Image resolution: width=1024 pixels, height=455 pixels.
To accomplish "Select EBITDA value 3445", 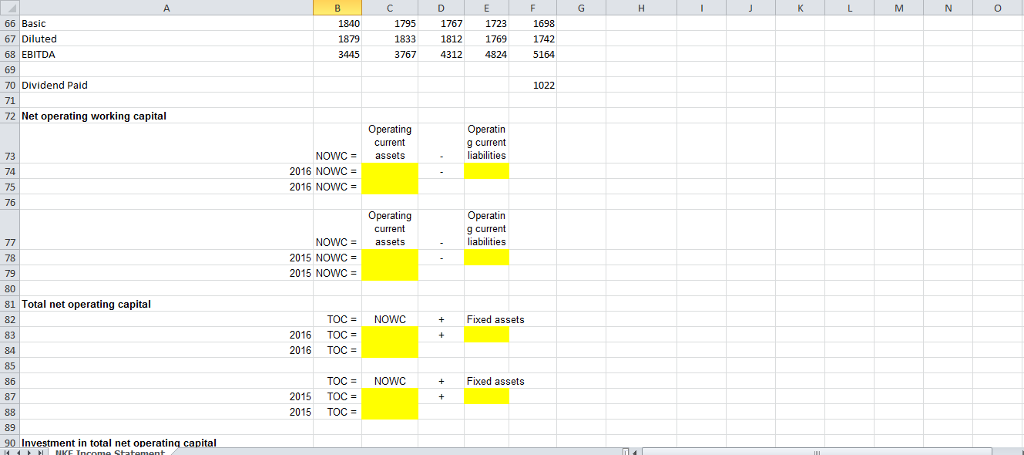I will point(338,55).
